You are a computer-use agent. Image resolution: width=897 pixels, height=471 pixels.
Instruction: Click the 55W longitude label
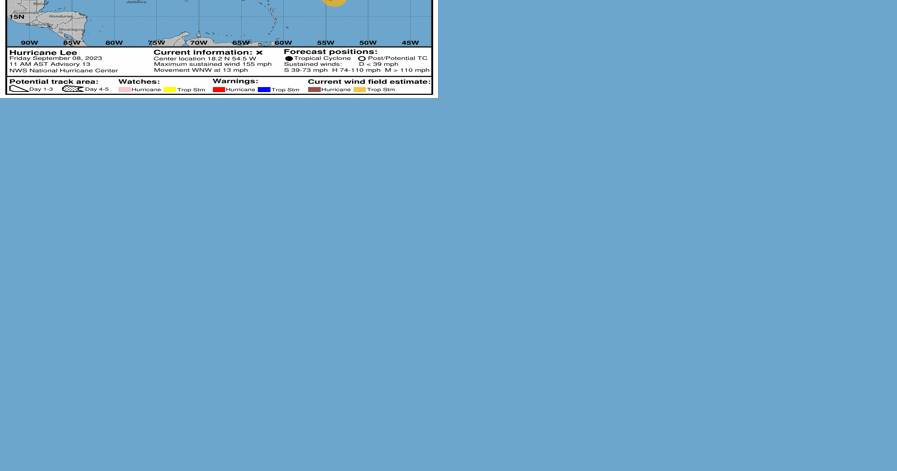click(x=326, y=43)
